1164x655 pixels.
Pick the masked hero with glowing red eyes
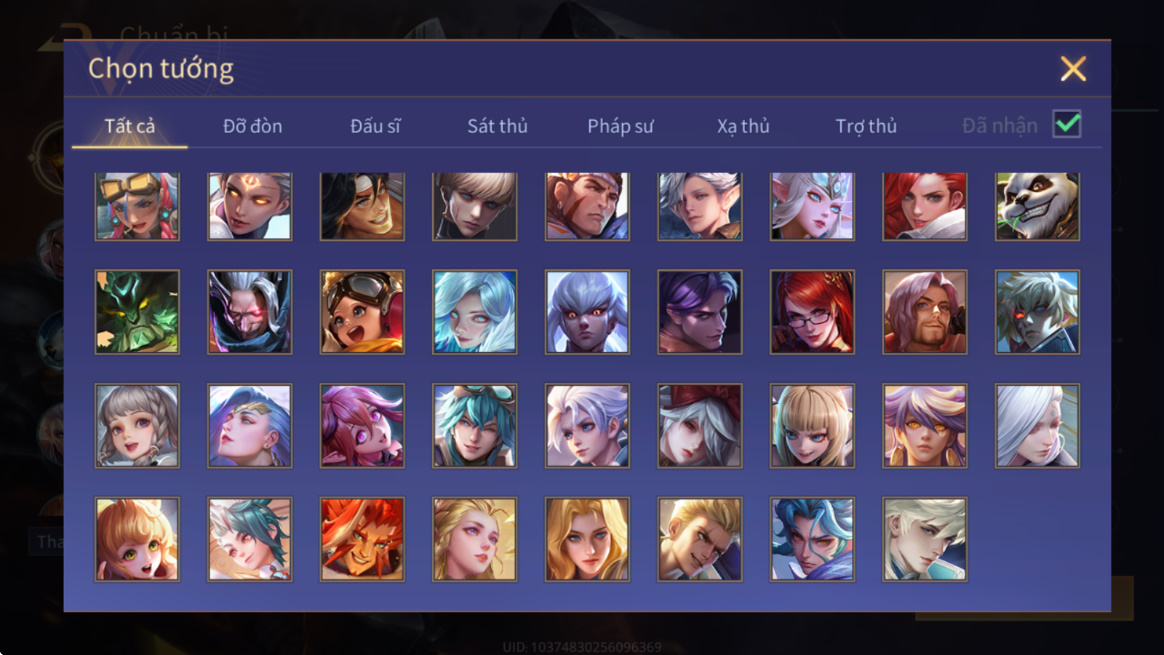pos(249,312)
